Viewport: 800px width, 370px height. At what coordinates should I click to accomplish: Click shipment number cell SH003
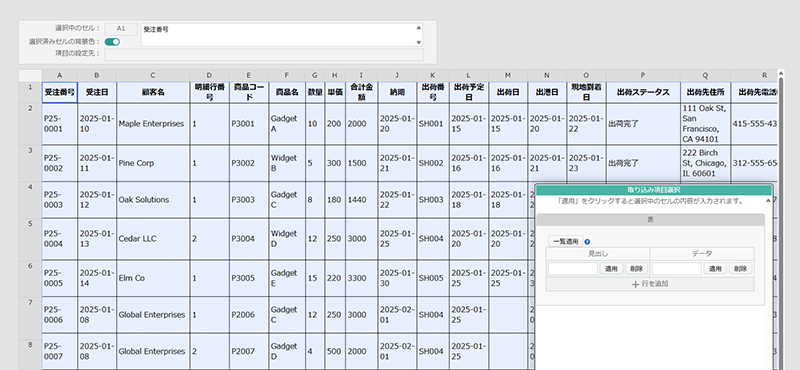(x=433, y=200)
